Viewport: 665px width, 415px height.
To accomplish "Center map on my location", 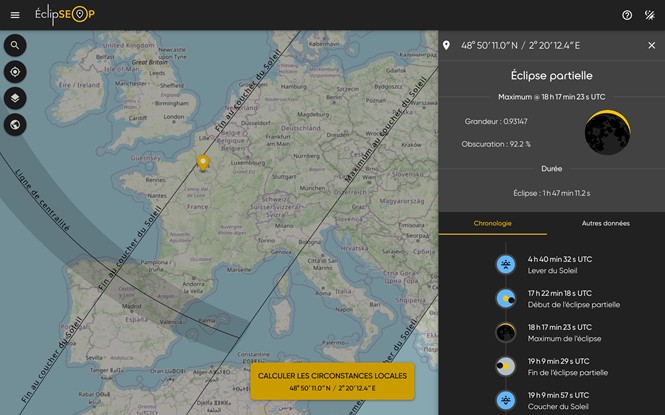I will click(16, 72).
